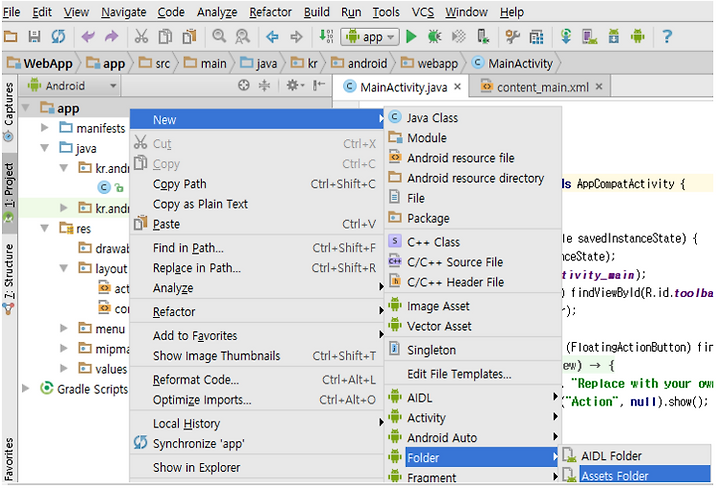Click the Synchronize toolbar icon
Screen dimensions: 720x489
(58, 36)
